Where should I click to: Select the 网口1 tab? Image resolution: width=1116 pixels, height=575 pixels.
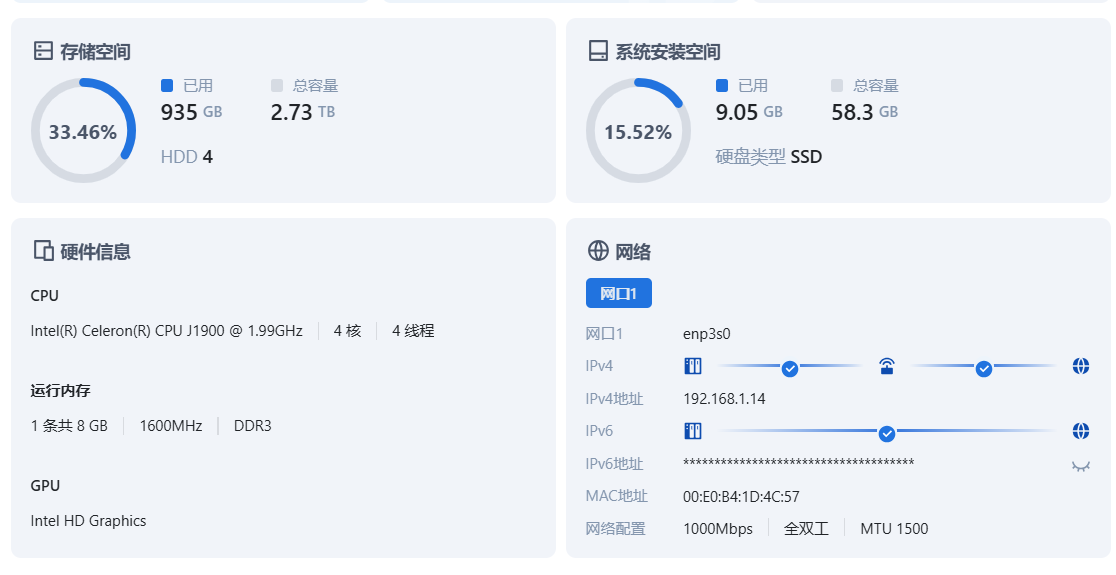tap(618, 293)
